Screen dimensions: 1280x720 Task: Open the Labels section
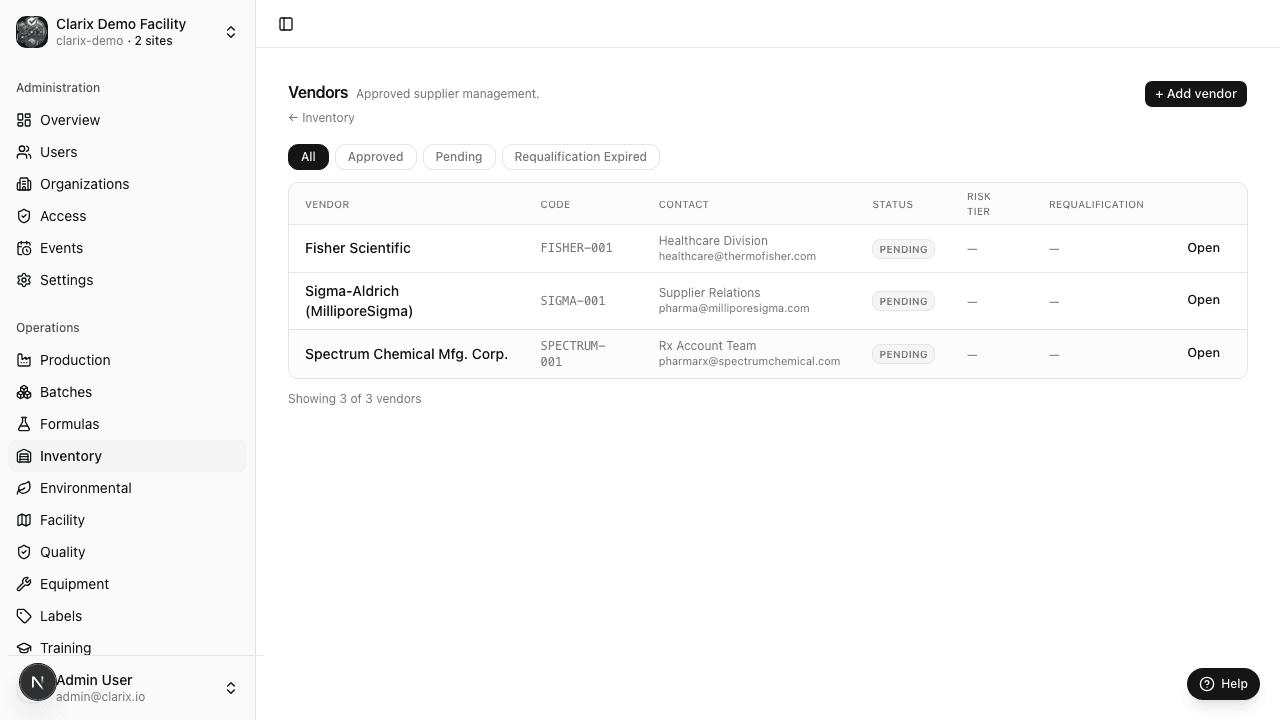coord(127,616)
